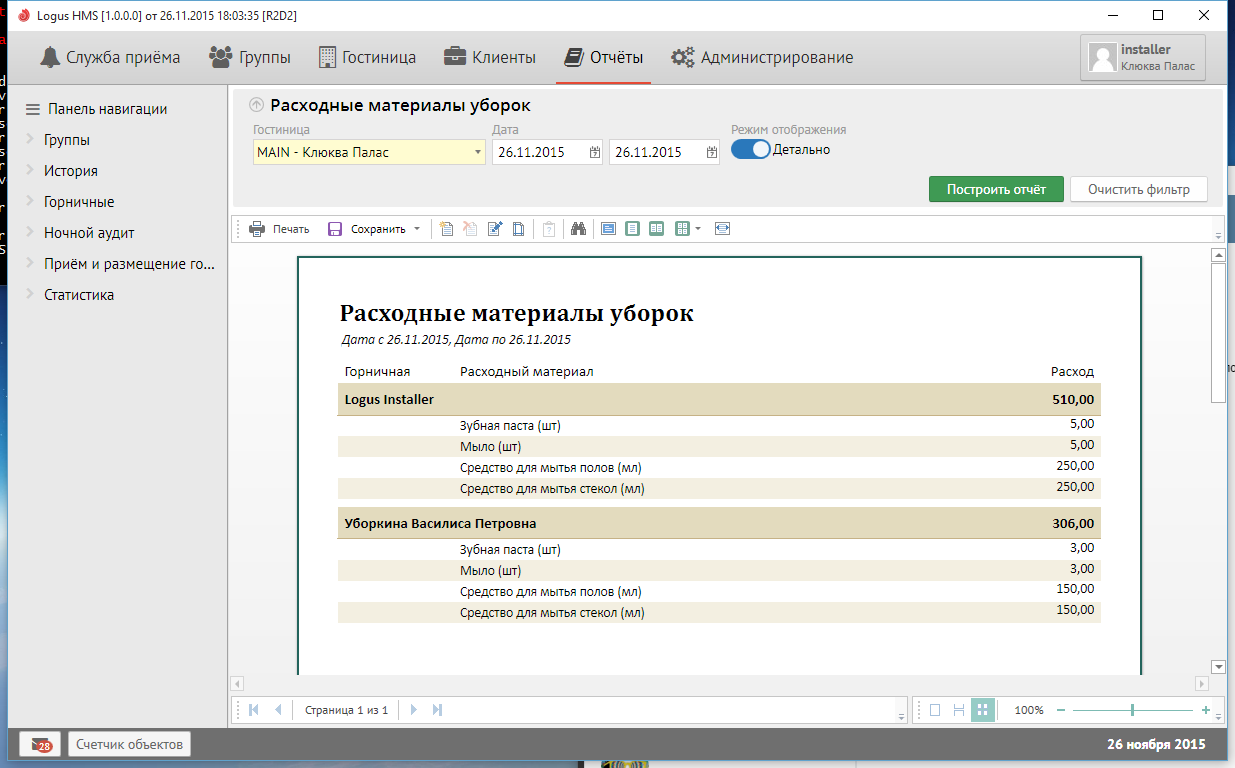Switch to single page view mode
Screen dimensions: 1235x768
tap(935, 710)
